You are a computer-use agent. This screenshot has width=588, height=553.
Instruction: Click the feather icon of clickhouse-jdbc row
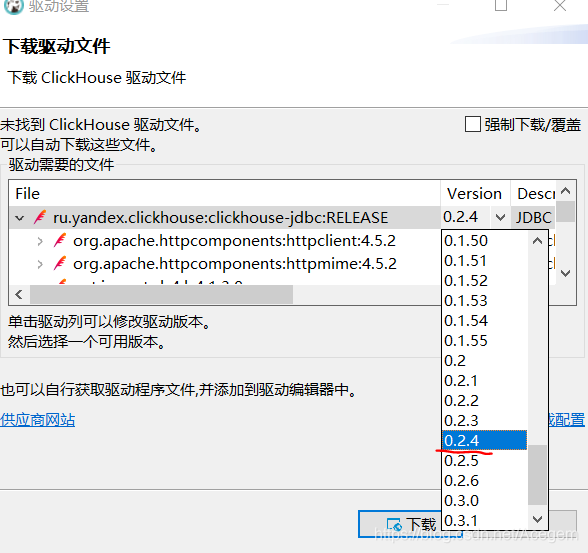40,217
